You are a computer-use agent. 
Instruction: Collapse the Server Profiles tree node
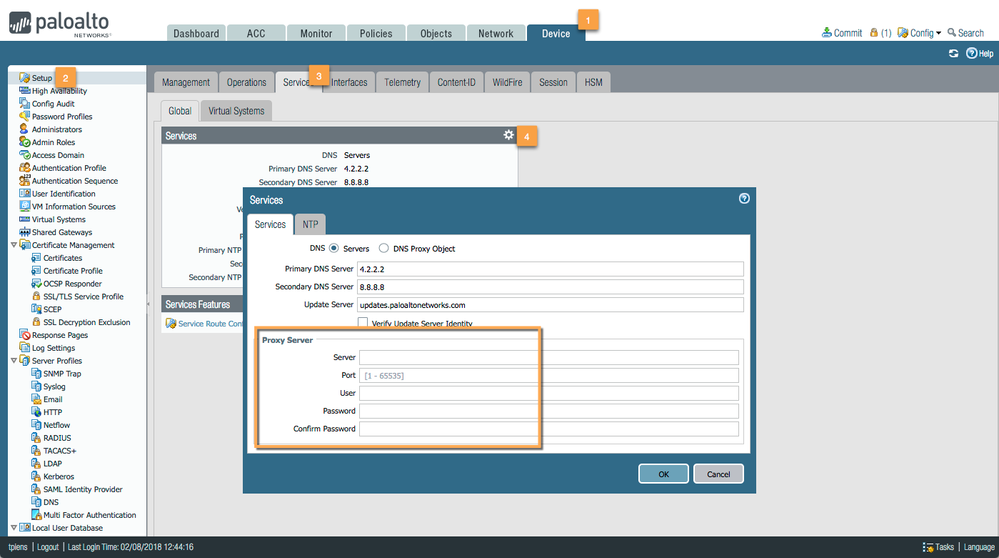tap(13, 361)
